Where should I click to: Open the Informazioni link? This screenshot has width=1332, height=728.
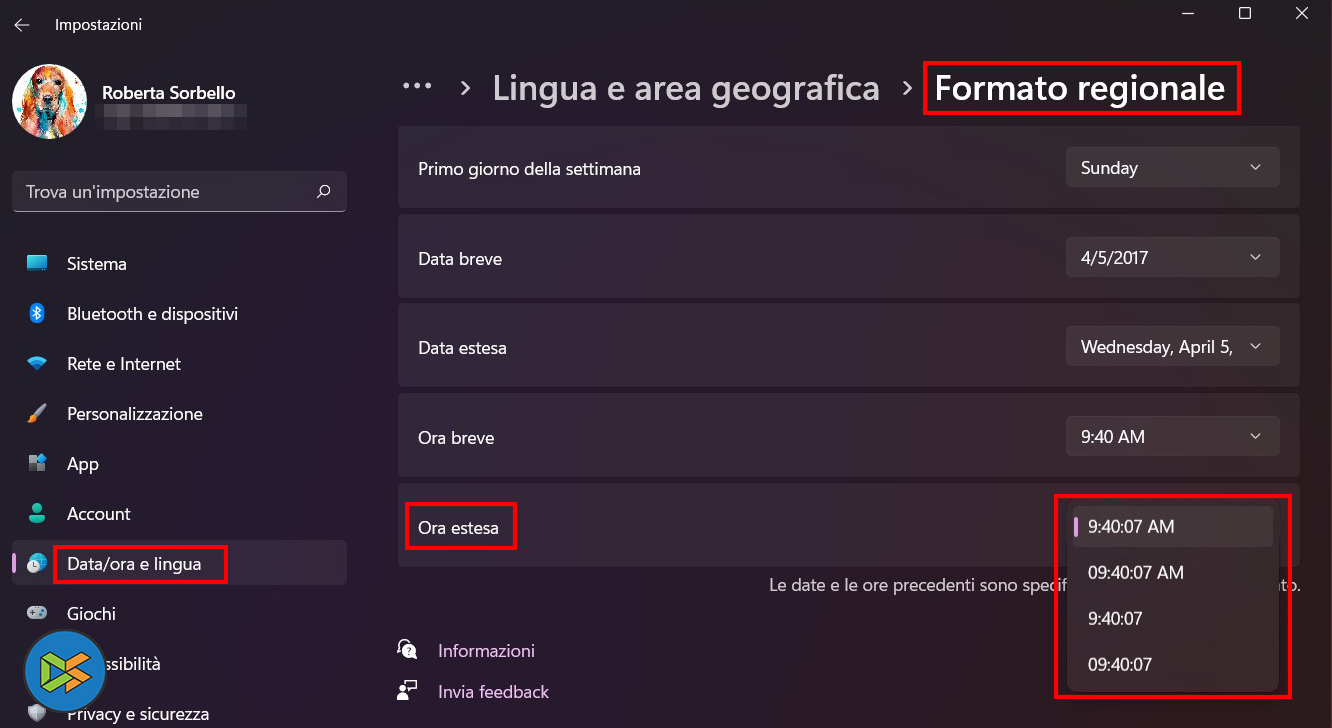486,651
